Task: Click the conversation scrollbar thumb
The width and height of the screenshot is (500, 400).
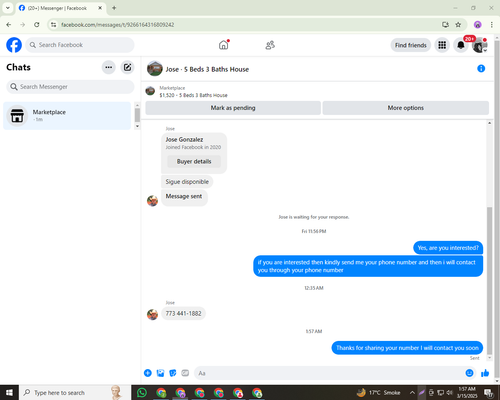Action: (489, 280)
